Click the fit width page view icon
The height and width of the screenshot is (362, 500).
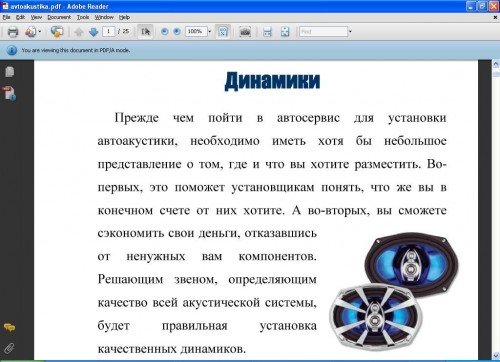(x=267, y=32)
